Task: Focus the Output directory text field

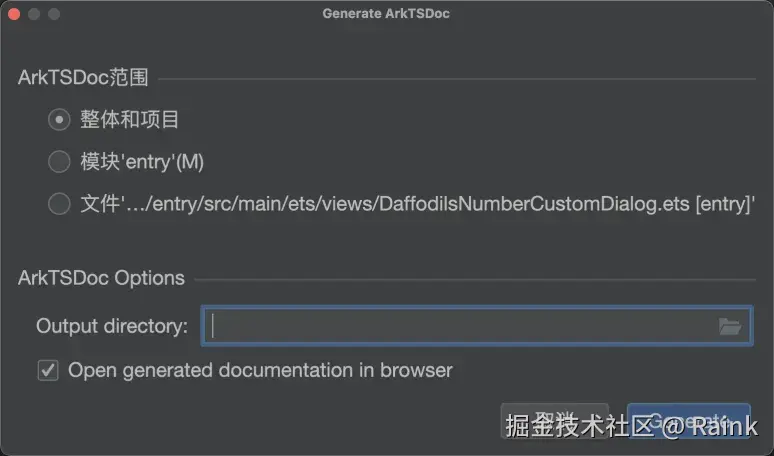Action: [460, 326]
